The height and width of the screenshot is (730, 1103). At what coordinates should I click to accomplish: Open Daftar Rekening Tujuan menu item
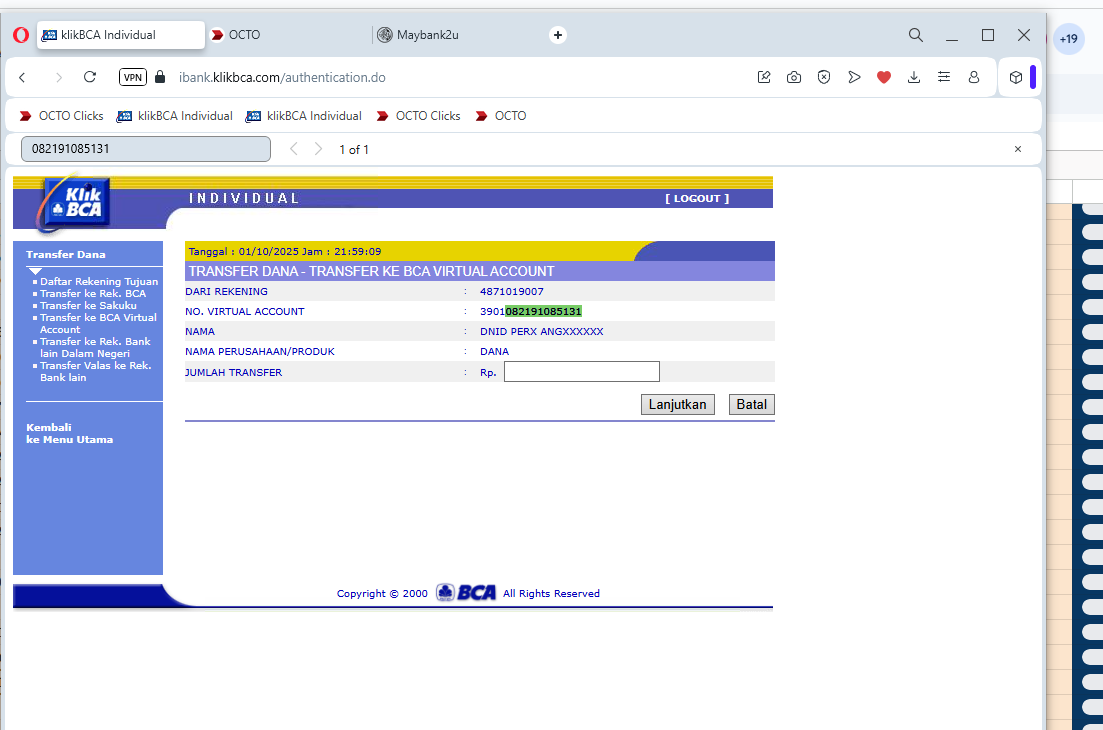(x=99, y=281)
